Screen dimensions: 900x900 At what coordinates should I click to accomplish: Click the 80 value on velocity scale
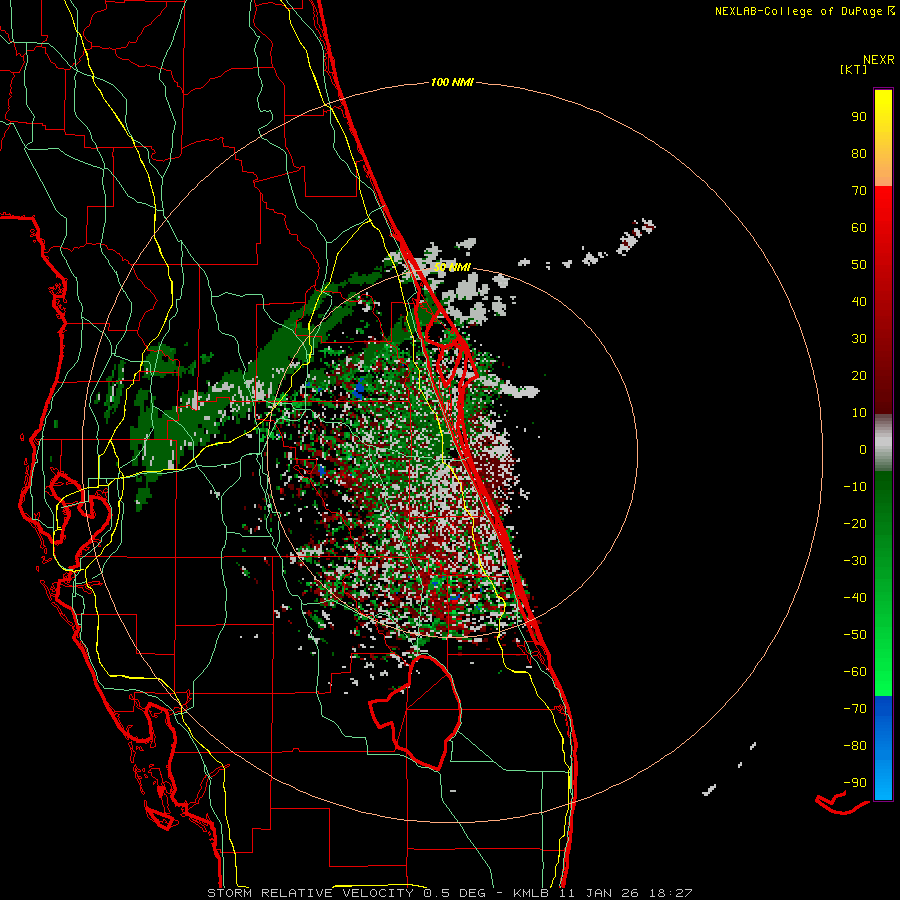859,153
